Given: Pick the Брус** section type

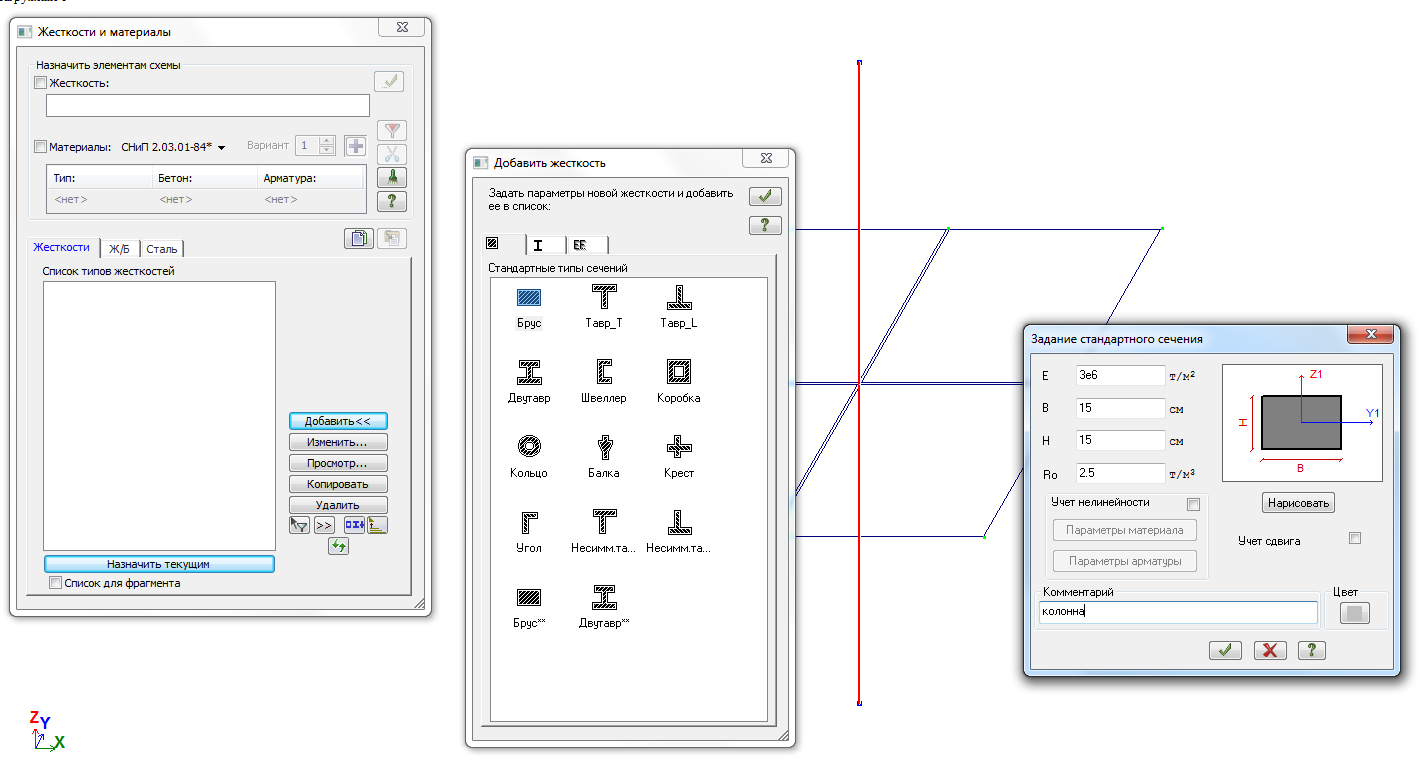Looking at the screenshot, I should coord(529,597).
